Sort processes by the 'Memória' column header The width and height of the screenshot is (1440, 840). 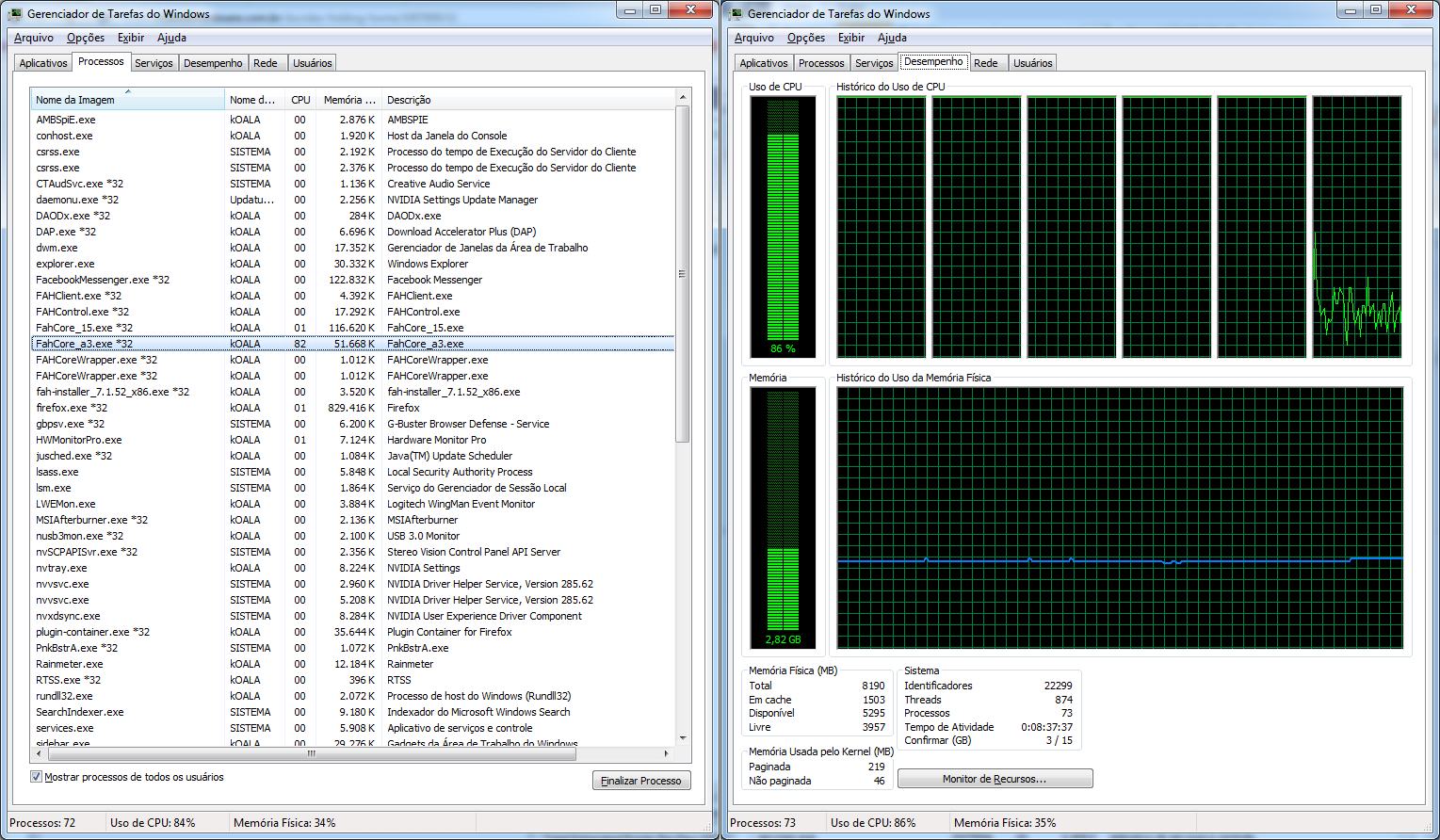[x=348, y=99]
